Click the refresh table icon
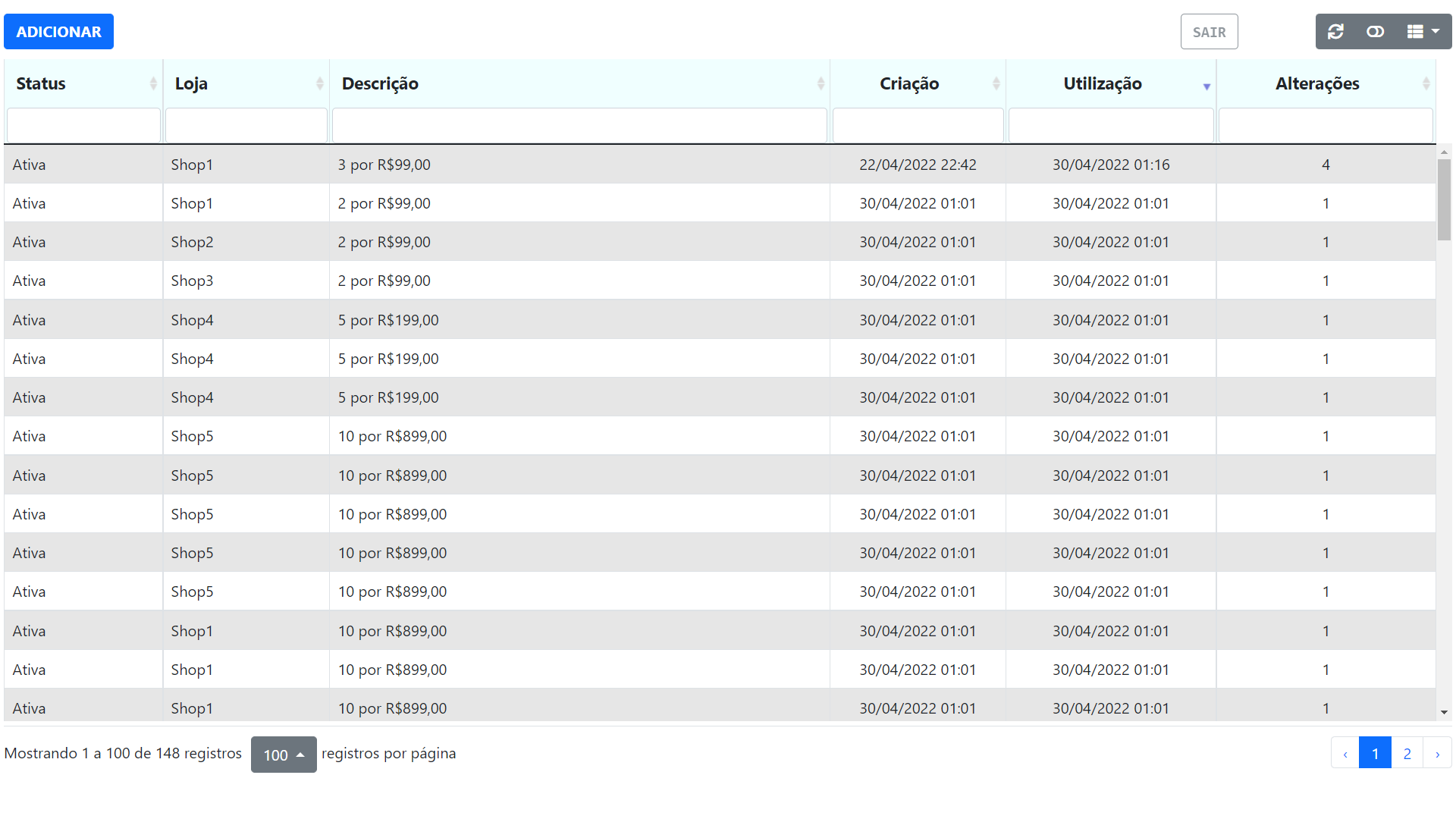Screen dimensions: 1456x819 1335,32
